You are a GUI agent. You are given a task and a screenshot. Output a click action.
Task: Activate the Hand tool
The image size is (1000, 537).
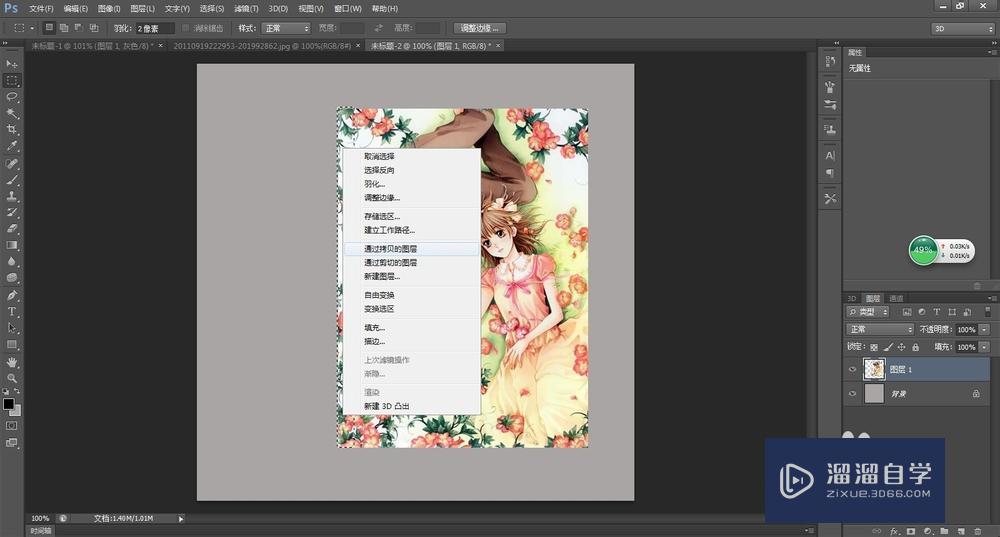point(12,361)
